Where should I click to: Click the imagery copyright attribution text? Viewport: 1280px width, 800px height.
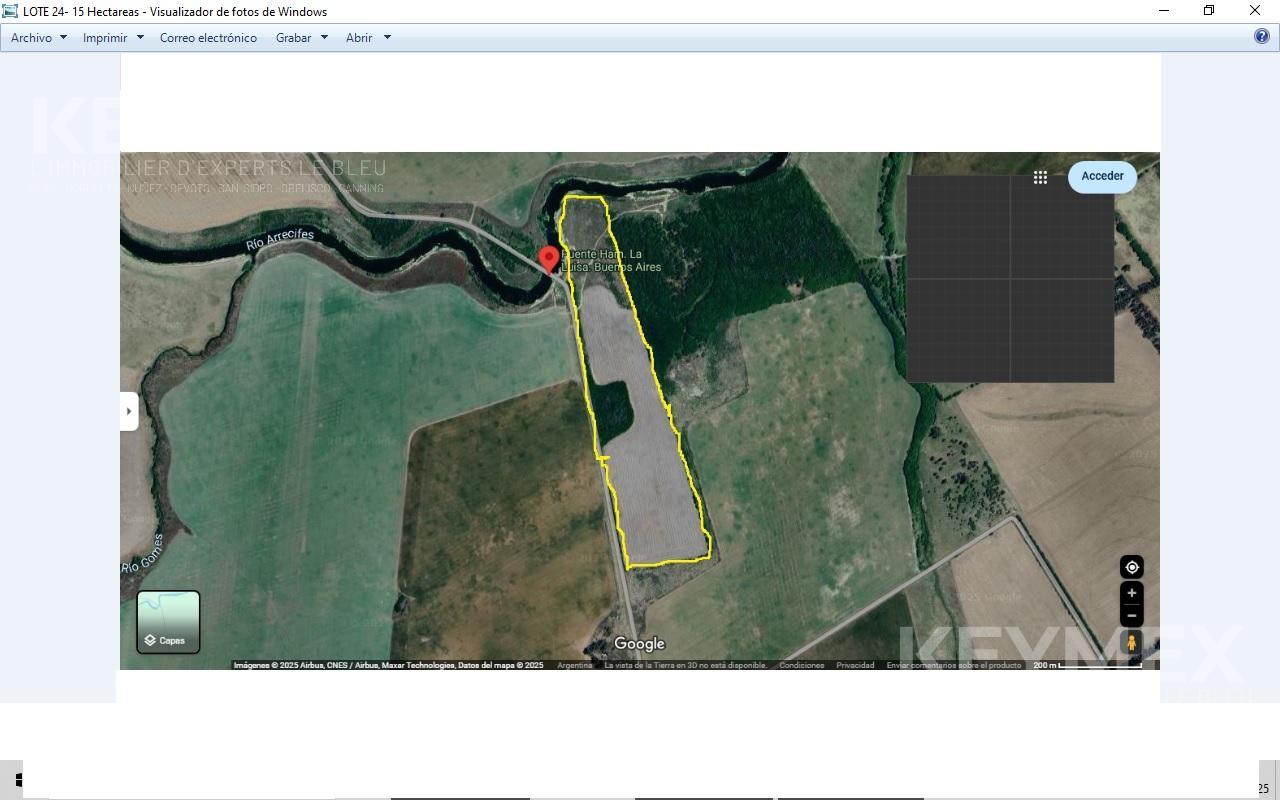click(389, 665)
